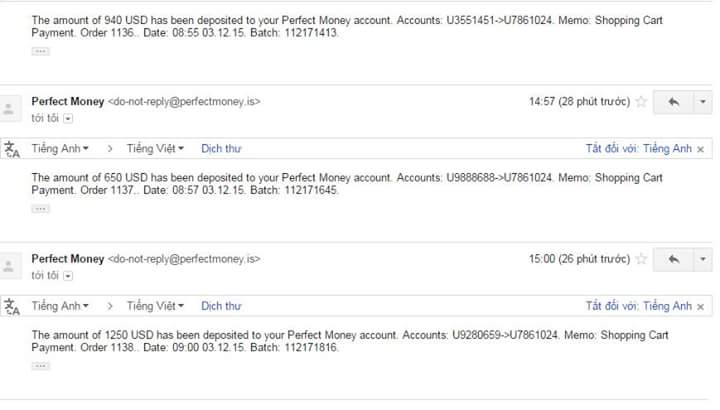Click translate icon above the 650 USD message

pos(12,149)
